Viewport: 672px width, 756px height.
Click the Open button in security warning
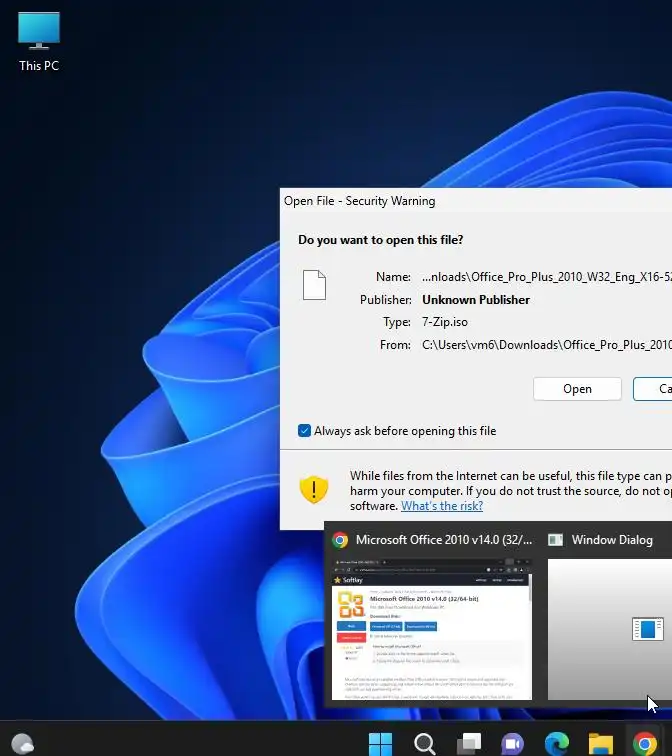[577, 389]
